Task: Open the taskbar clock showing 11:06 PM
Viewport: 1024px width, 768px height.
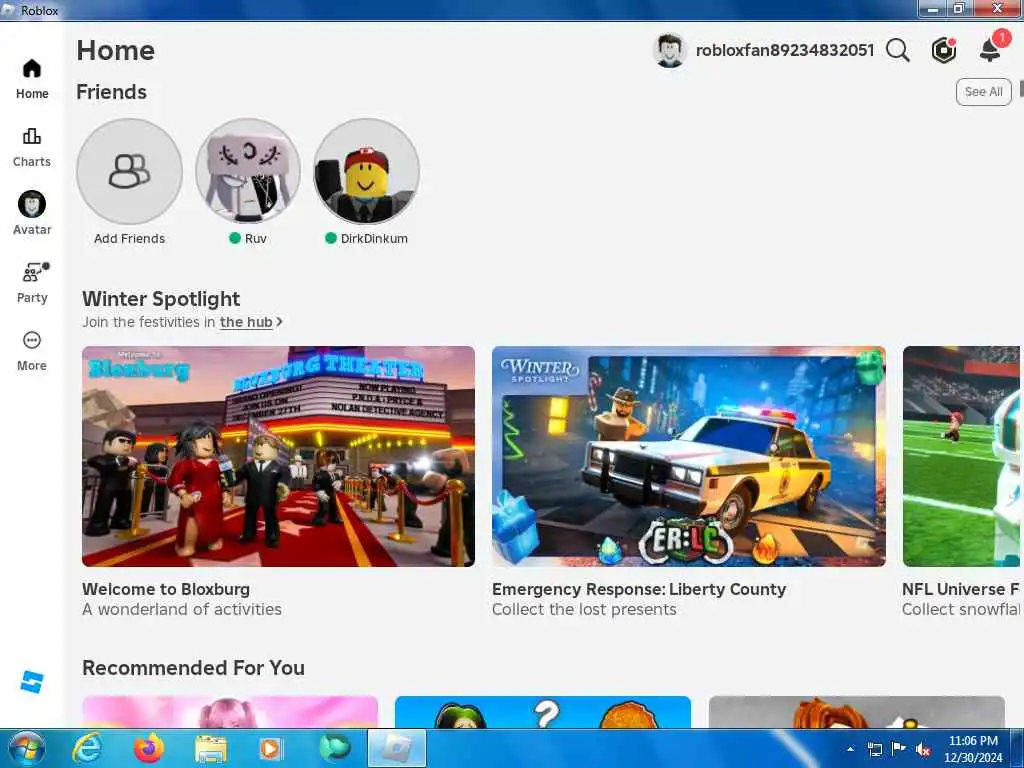Action: tap(973, 749)
